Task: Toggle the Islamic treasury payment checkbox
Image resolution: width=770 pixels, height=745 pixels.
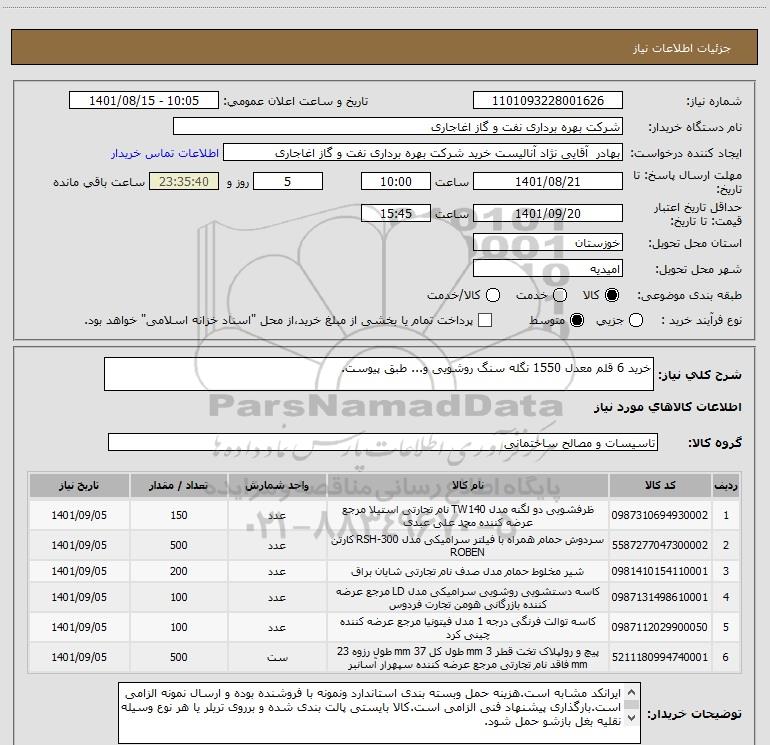Action: (485, 320)
